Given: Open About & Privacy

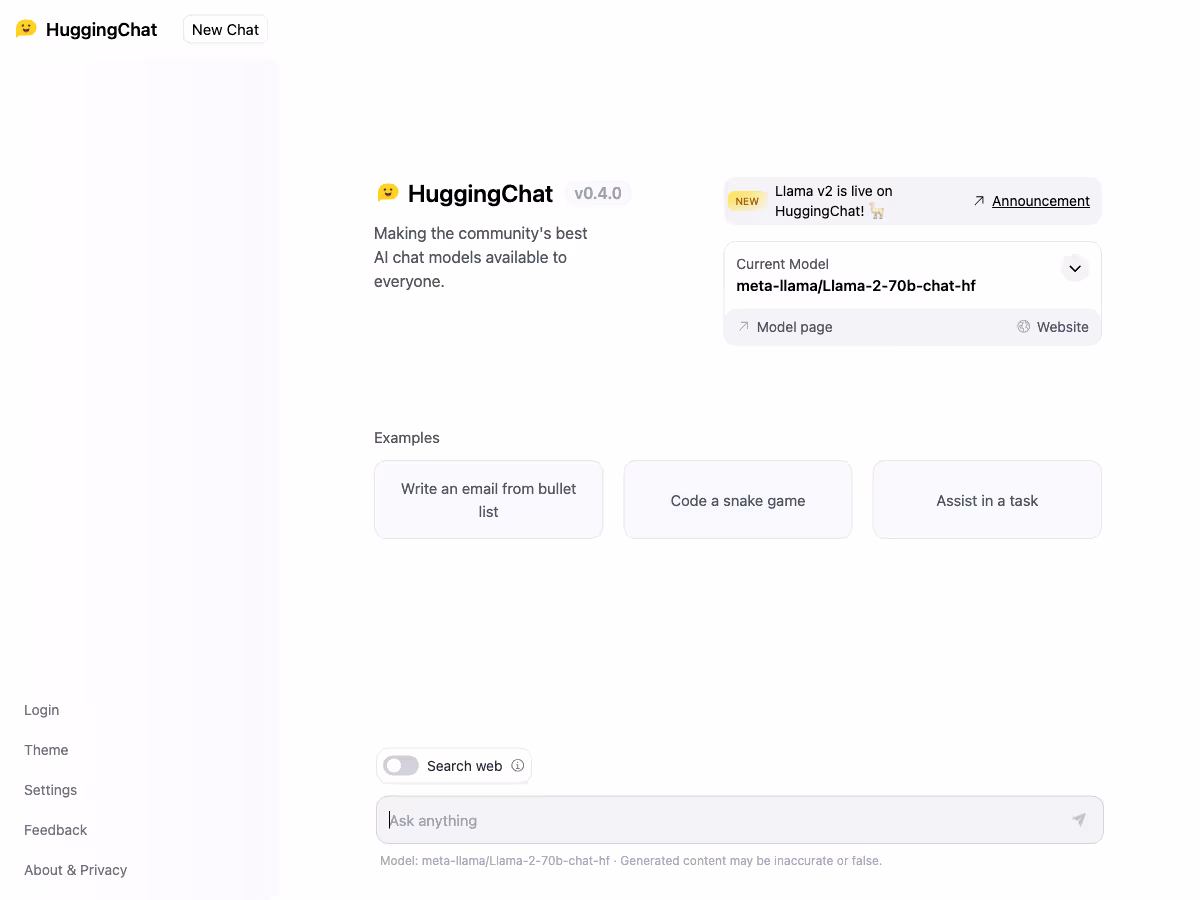Looking at the screenshot, I should point(75,870).
